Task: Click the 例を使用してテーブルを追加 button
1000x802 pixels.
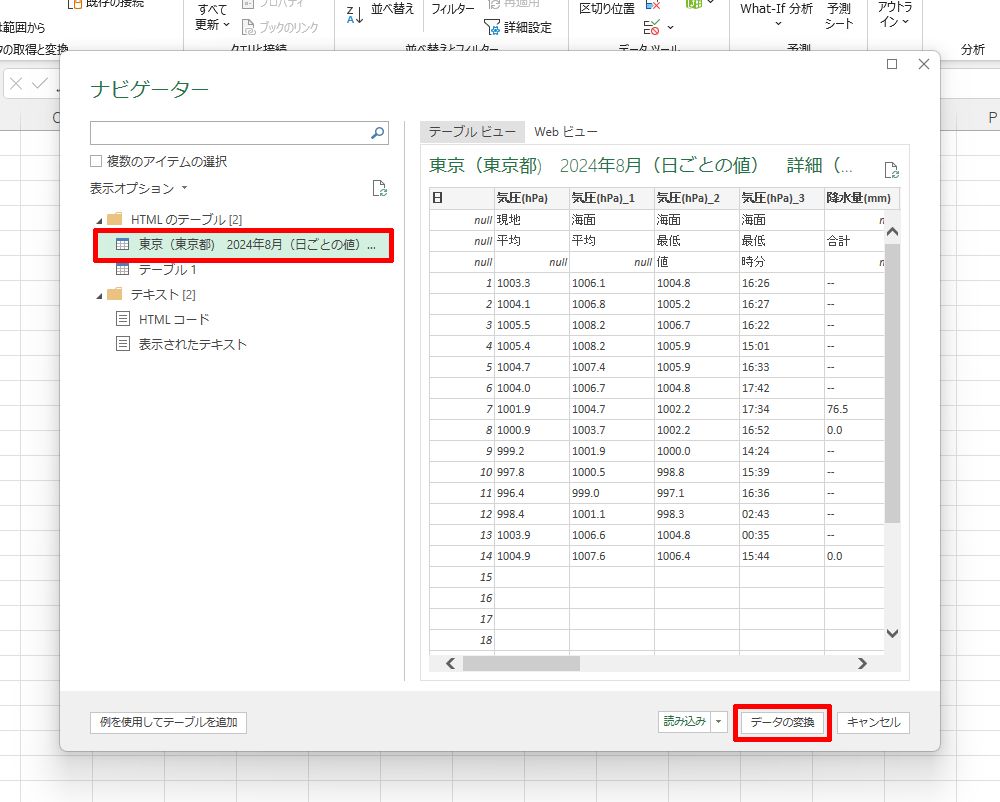Action: [168, 722]
